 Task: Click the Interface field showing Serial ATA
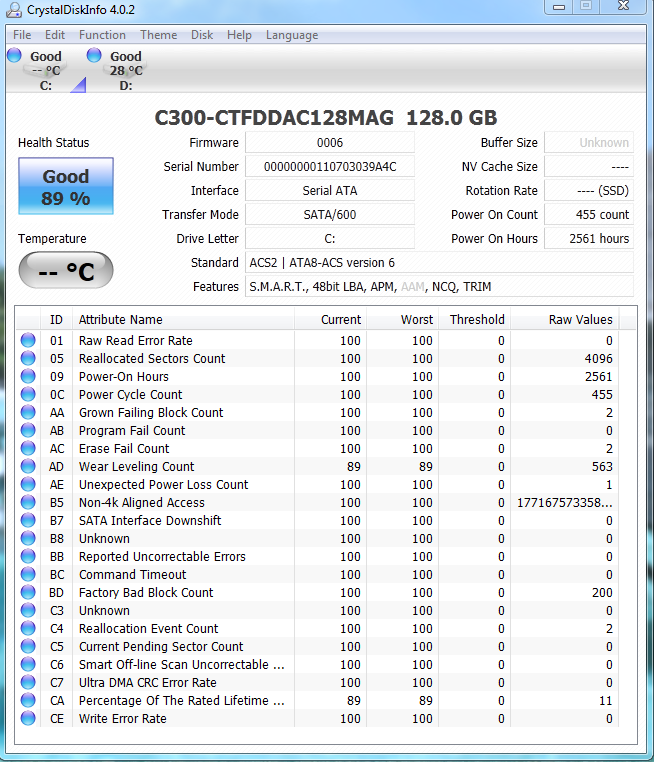[330, 190]
